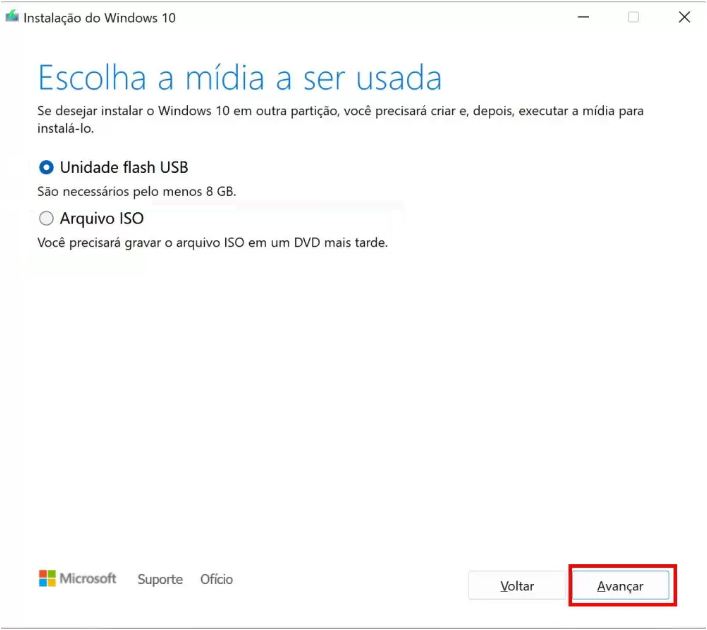Click the Microsoft logo
The width and height of the screenshot is (707, 630).
tap(78, 578)
